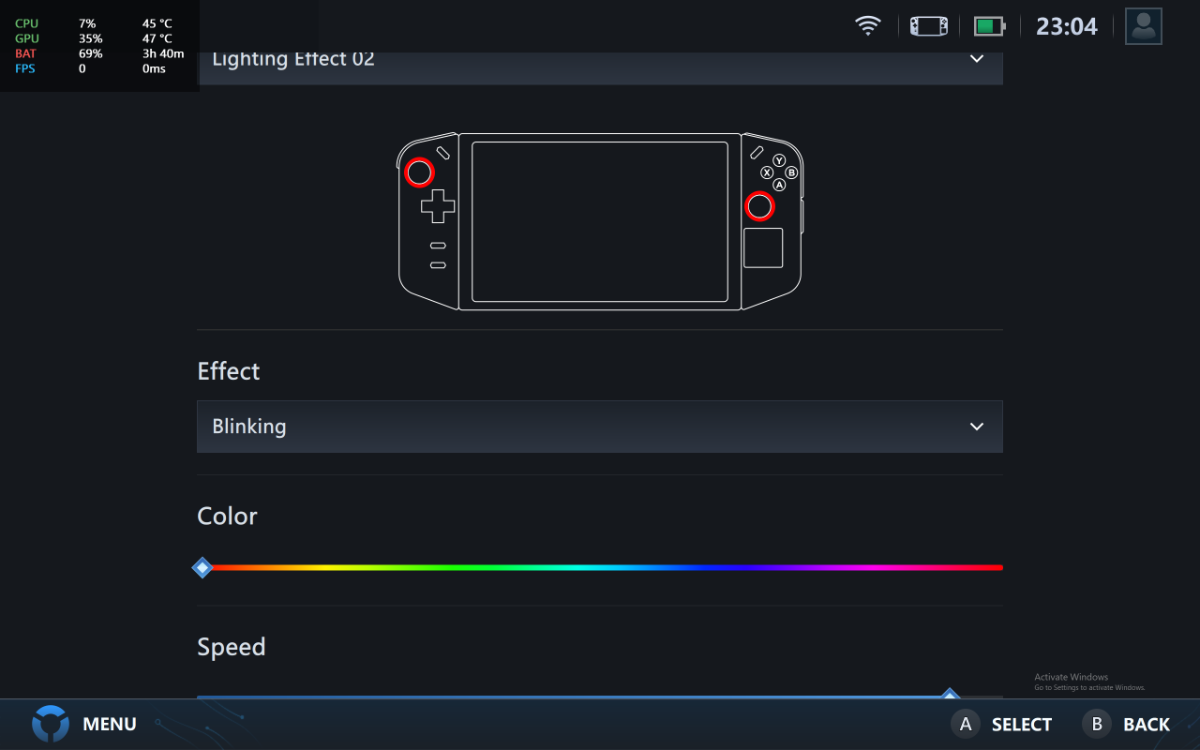Select the left joystick light ring
This screenshot has width=1200, height=750.
click(x=419, y=173)
